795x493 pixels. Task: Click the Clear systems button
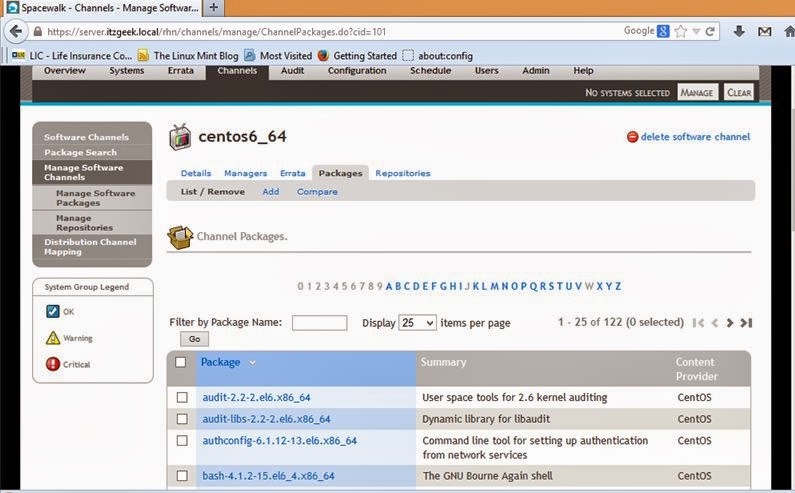[739, 93]
